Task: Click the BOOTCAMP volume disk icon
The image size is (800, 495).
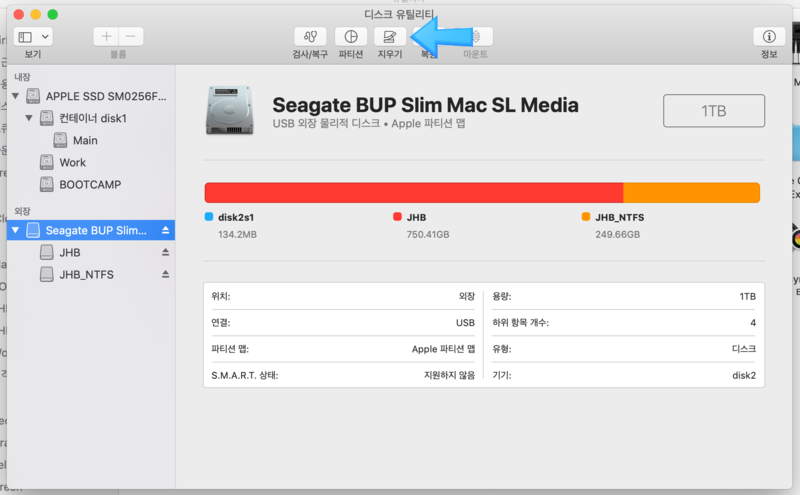Action: (47, 184)
